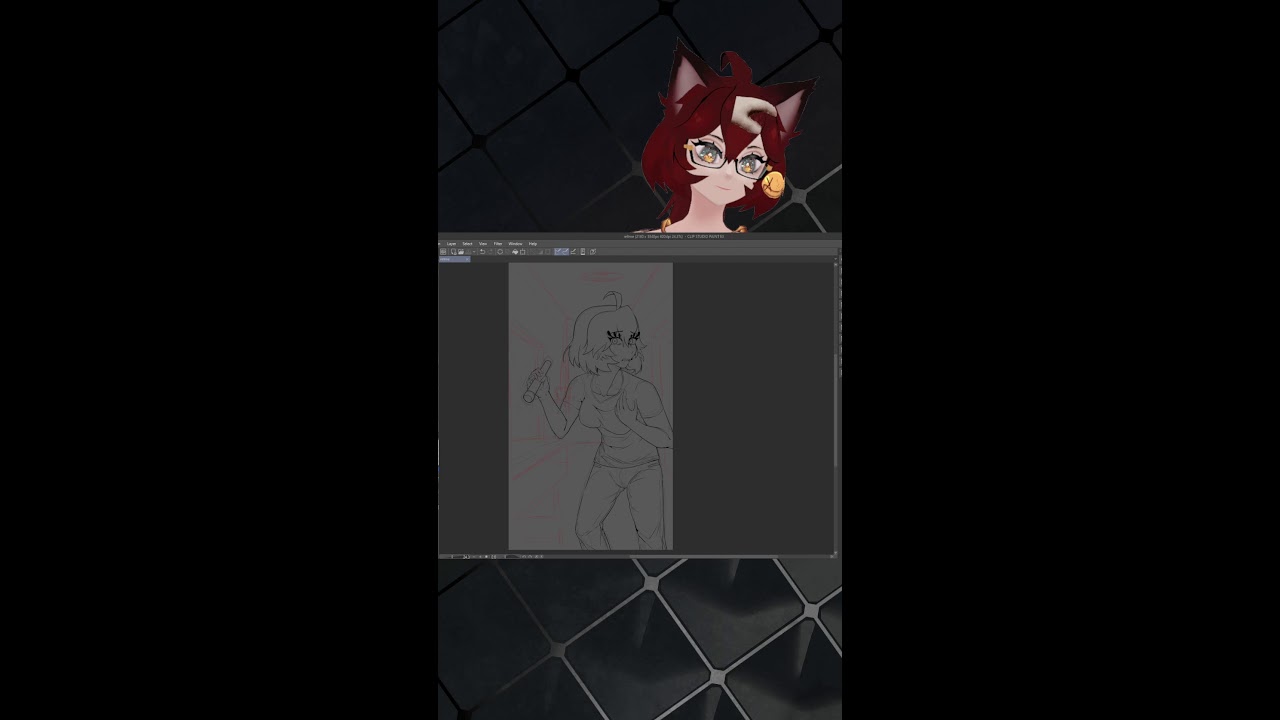Click the New document icon
Image resolution: width=1280 pixels, height=720 pixels.
point(454,252)
